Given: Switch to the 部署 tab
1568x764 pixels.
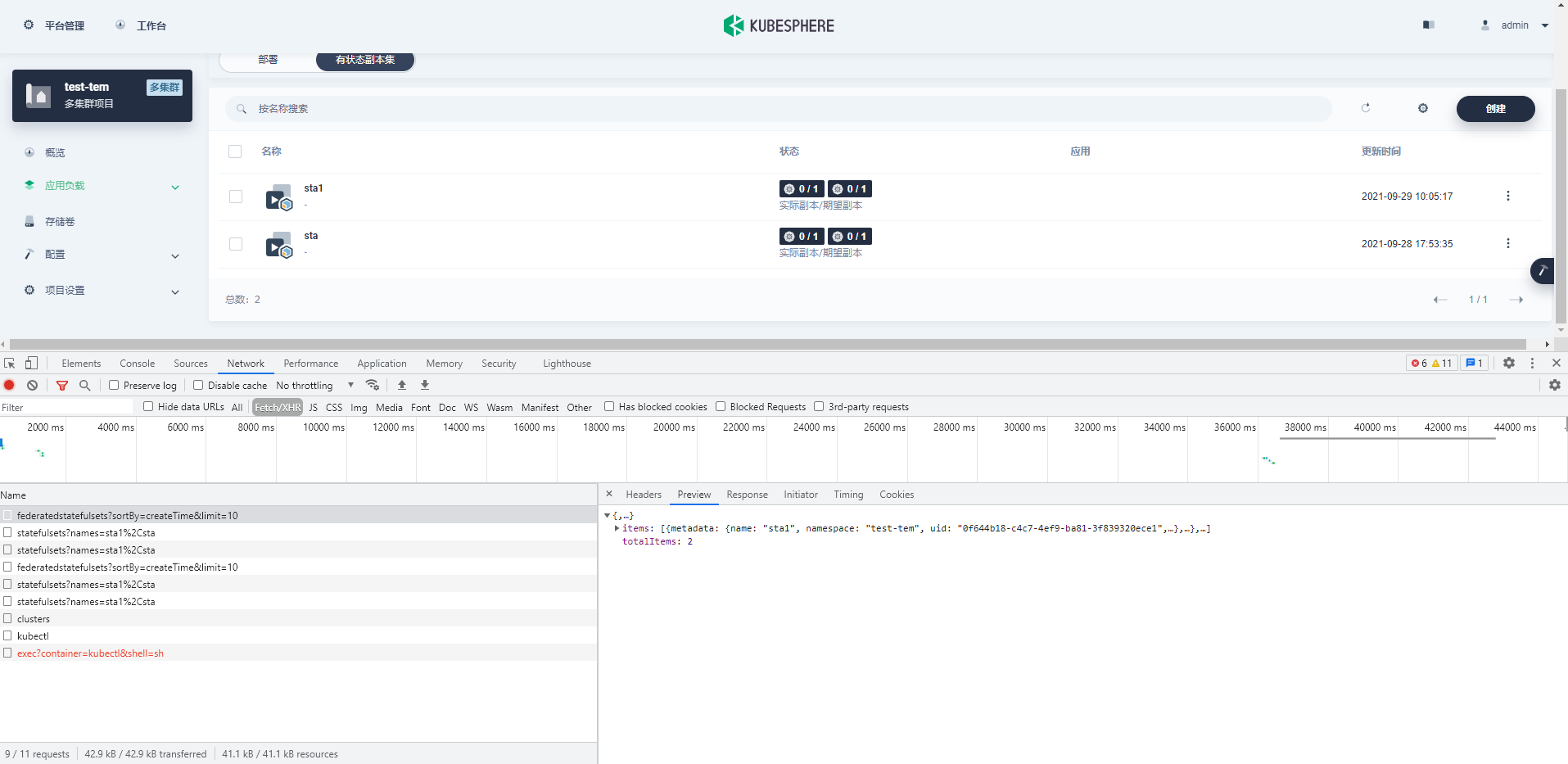Looking at the screenshot, I should (x=268, y=60).
